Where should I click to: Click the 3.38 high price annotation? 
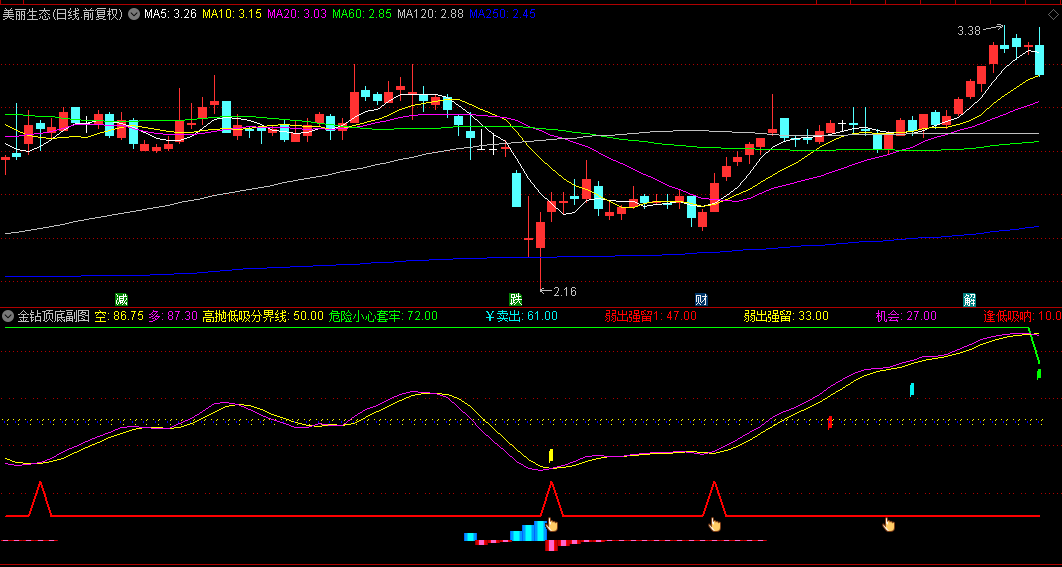tap(969, 30)
